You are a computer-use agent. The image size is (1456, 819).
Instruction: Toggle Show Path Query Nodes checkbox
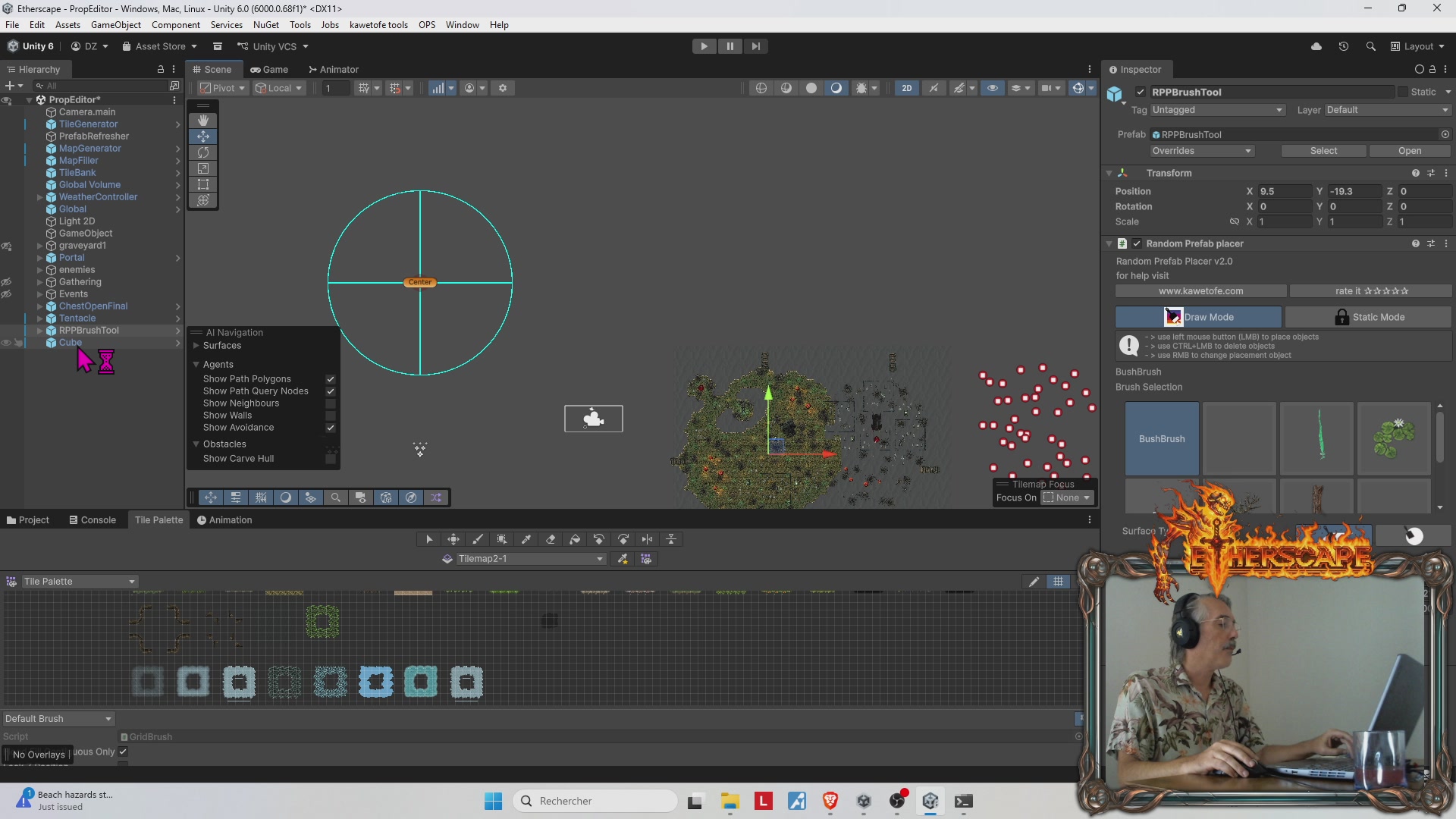point(331,391)
